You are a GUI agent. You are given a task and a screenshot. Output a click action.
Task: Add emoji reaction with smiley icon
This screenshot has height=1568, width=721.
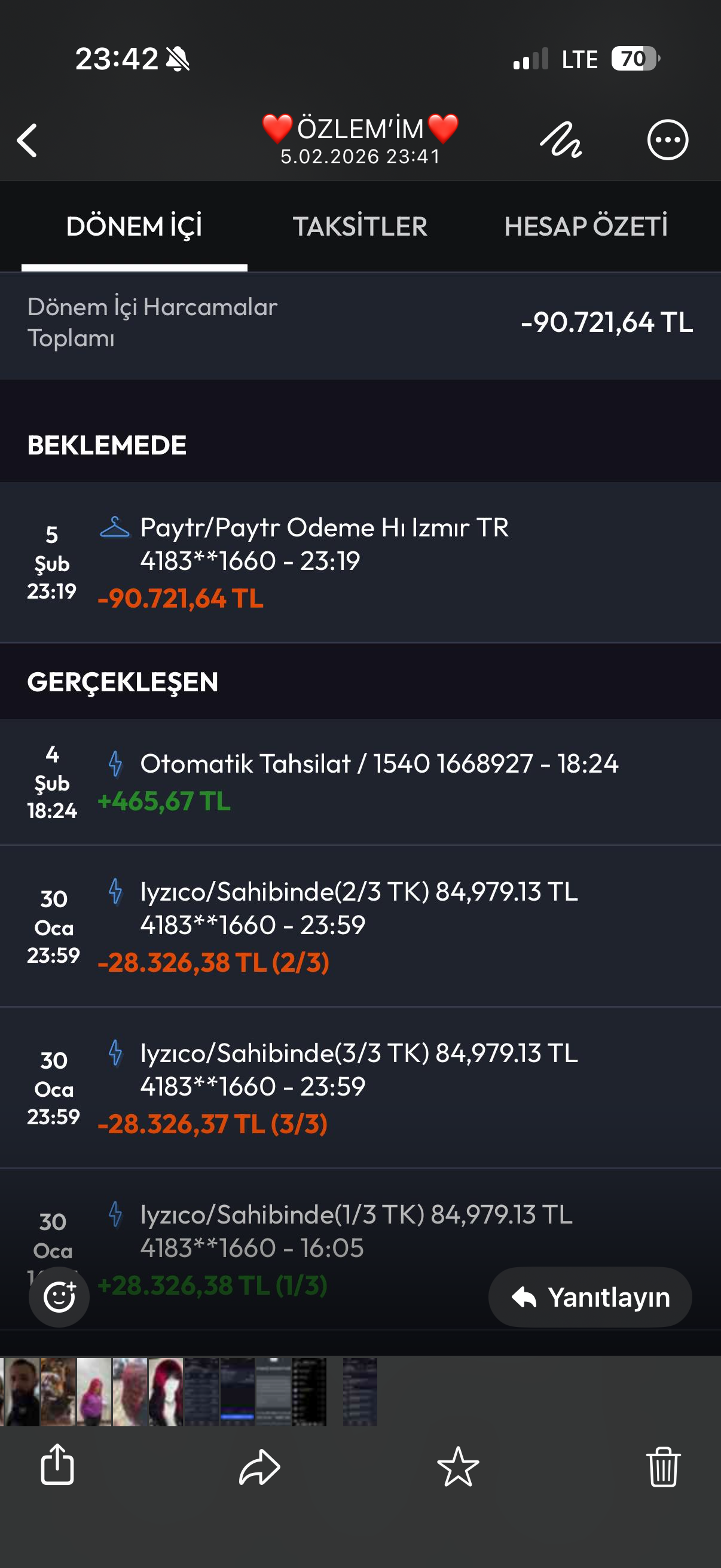coord(59,1297)
